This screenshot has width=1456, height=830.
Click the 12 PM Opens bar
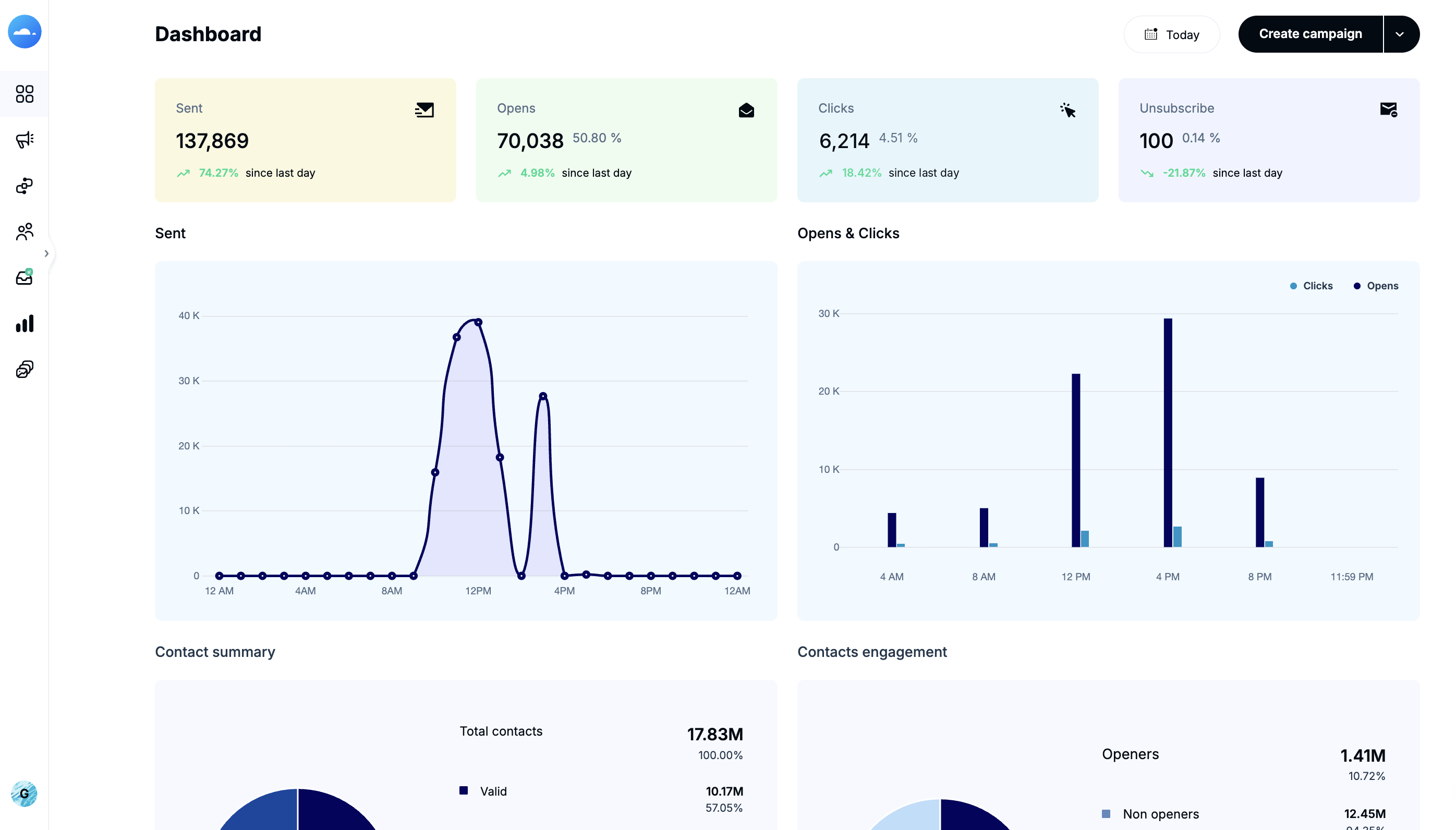point(1076,460)
